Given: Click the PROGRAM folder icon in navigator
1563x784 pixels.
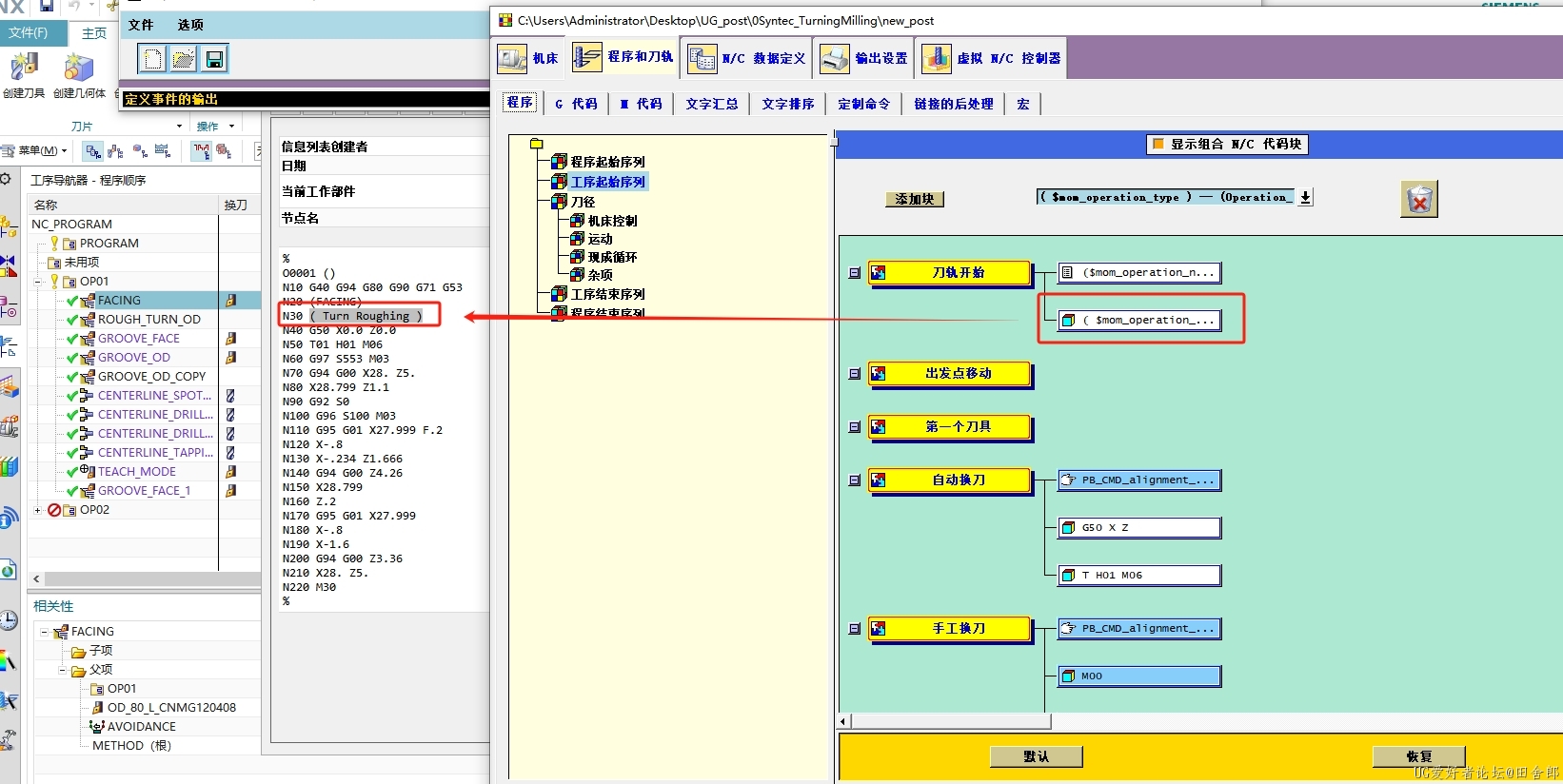Looking at the screenshot, I should [x=69, y=244].
